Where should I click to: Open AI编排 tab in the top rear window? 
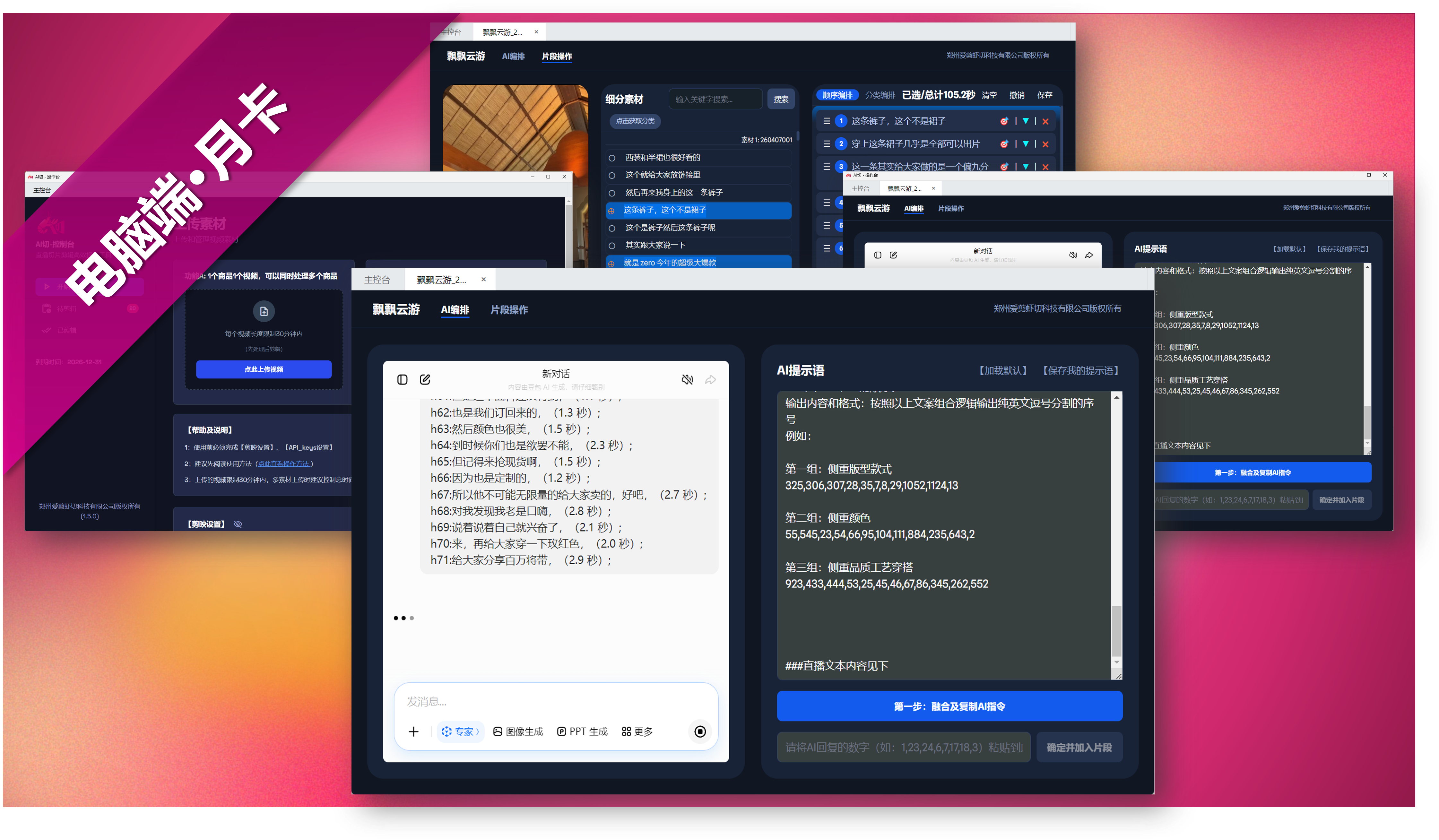click(513, 56)
